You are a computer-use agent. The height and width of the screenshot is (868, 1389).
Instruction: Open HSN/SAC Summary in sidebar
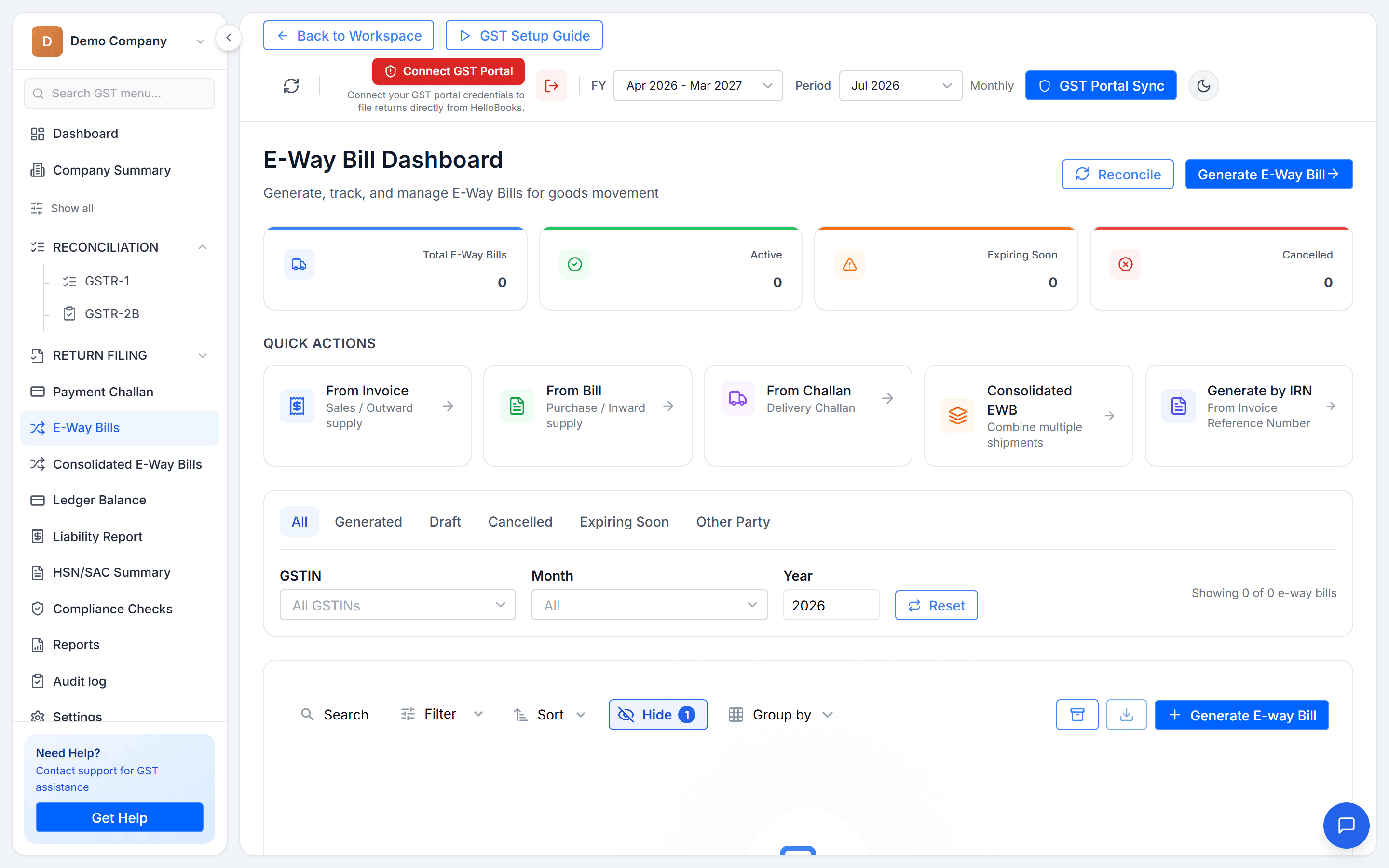click(120, 573)
